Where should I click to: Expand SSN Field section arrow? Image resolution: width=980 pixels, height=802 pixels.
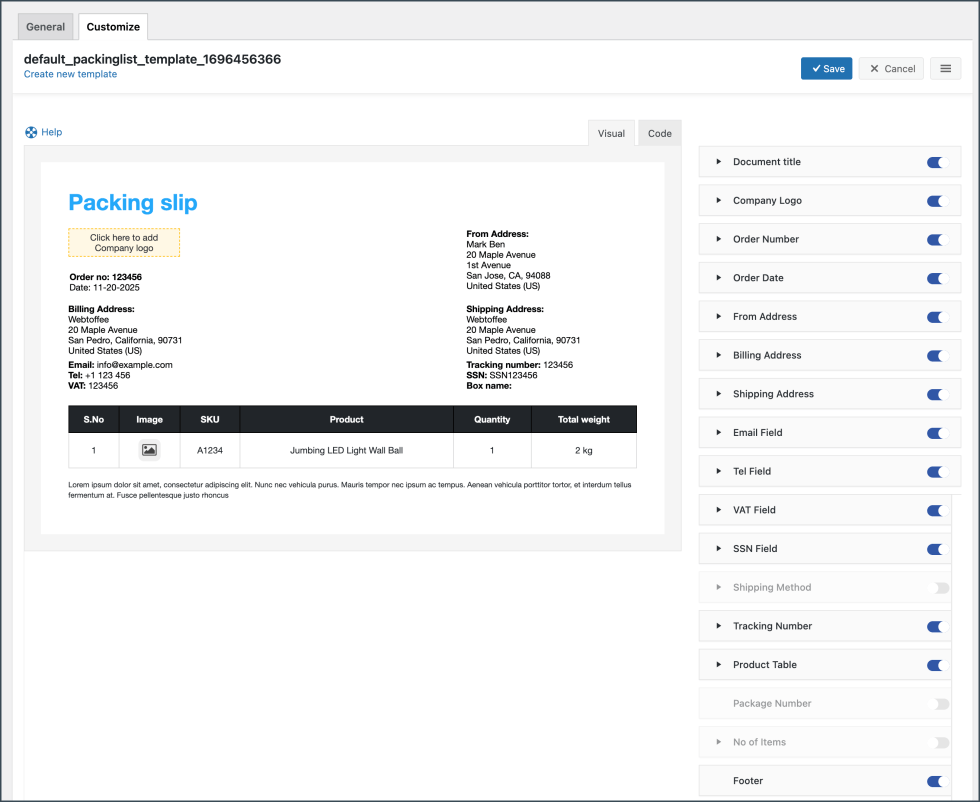pyautogui.click(x=719, y=549)
